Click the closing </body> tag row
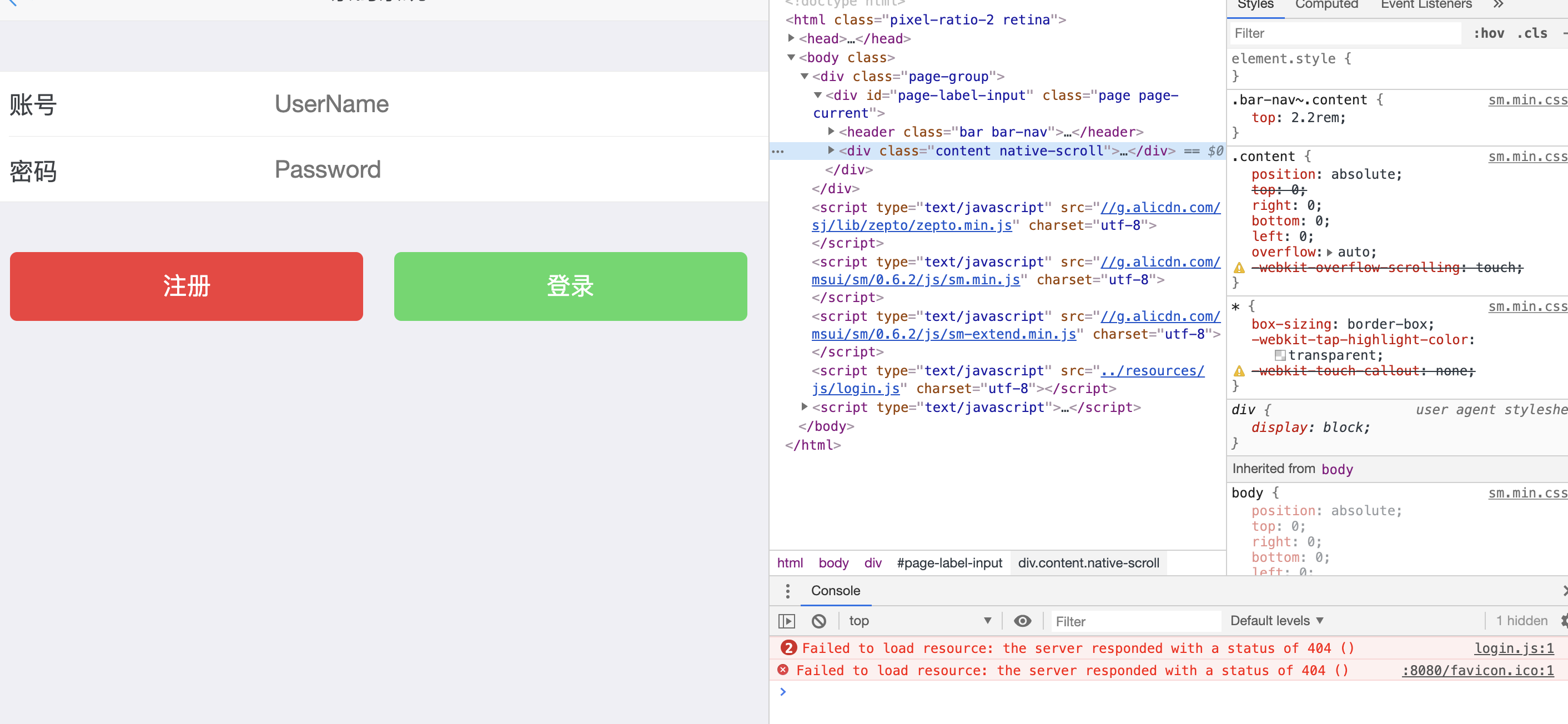This screenshot has height=724, width=1568. [x=826, y=426]
